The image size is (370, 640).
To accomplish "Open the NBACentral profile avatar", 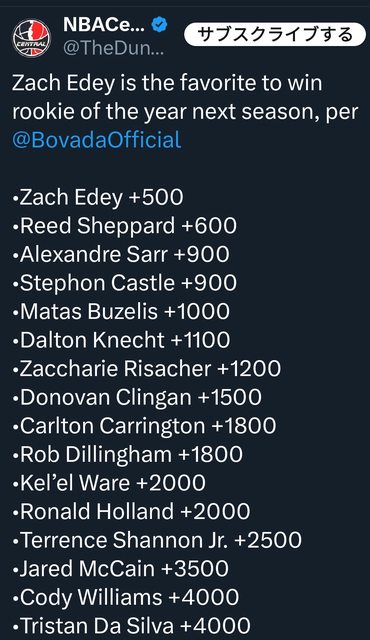I will point(31,38).
